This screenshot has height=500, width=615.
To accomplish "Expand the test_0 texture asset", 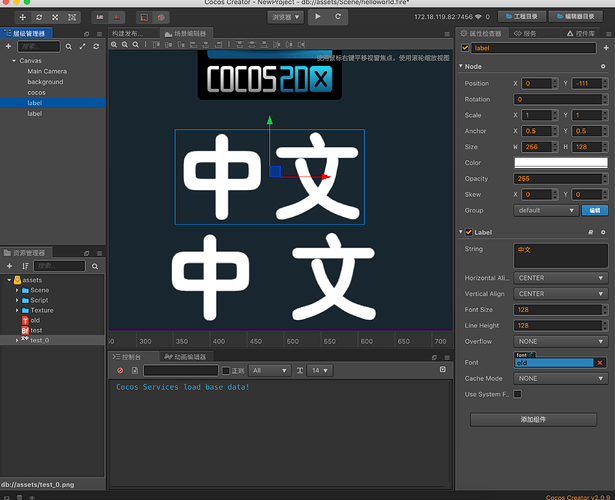I will pyautogui.click(x=17, y=340).
